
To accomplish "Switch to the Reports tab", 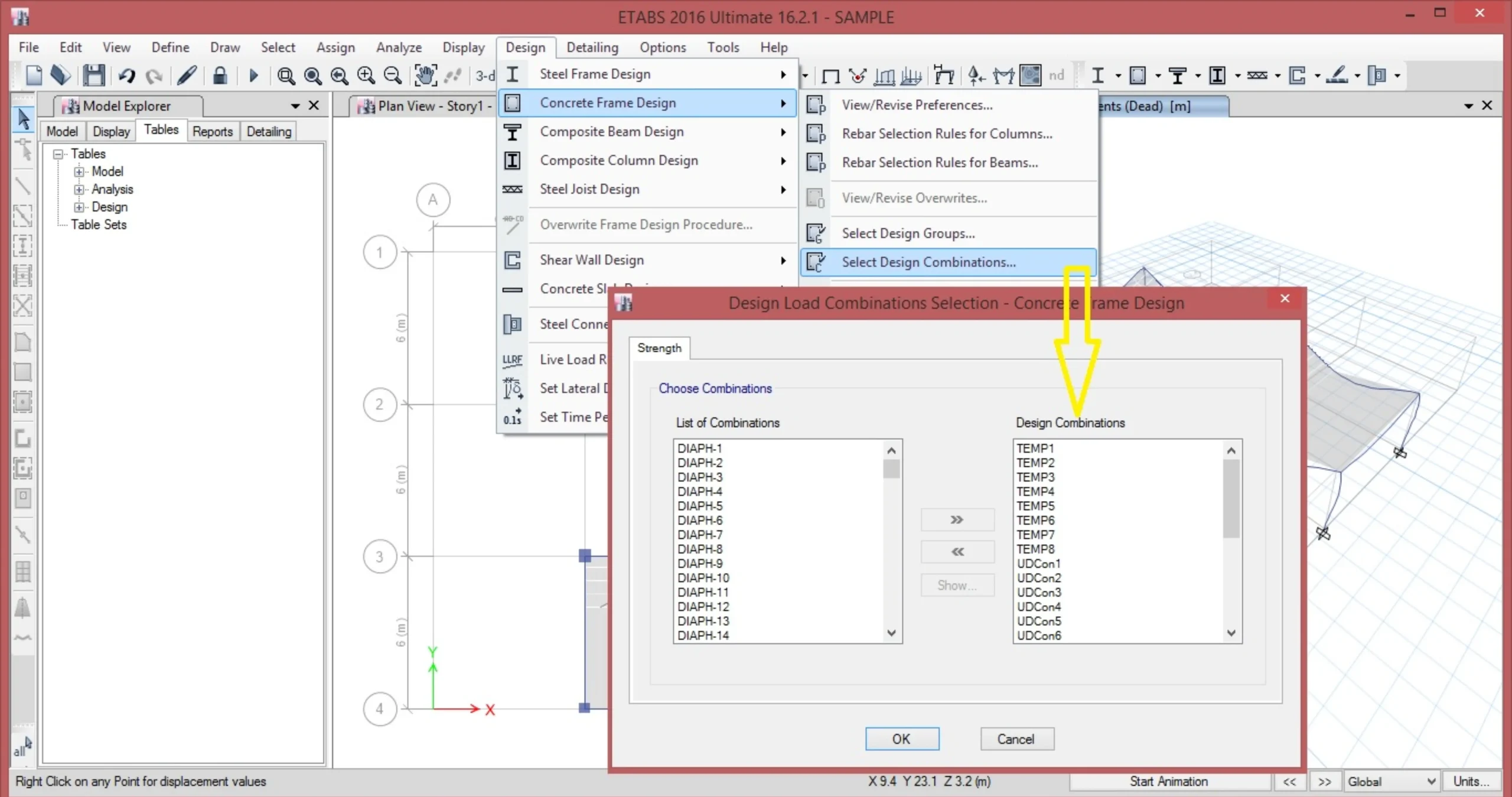I will pos(212,131).
